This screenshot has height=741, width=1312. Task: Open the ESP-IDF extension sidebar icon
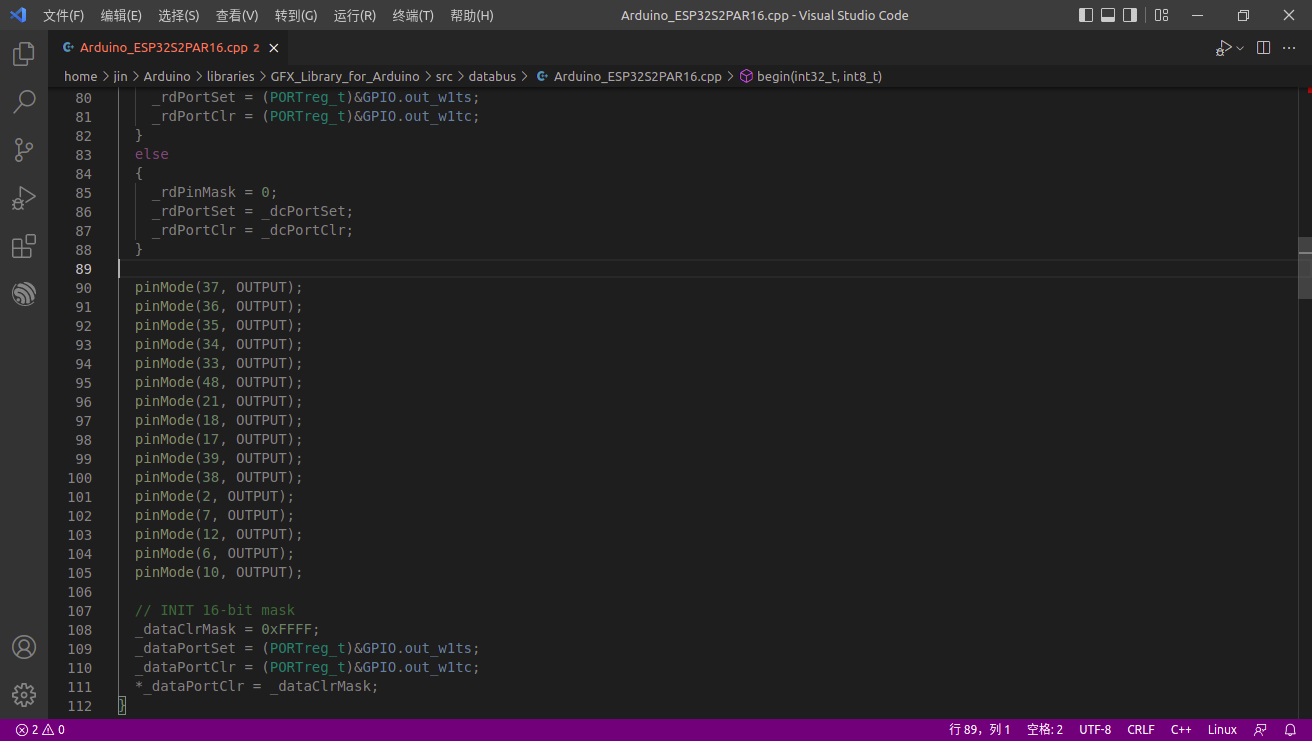click(24, 294)
